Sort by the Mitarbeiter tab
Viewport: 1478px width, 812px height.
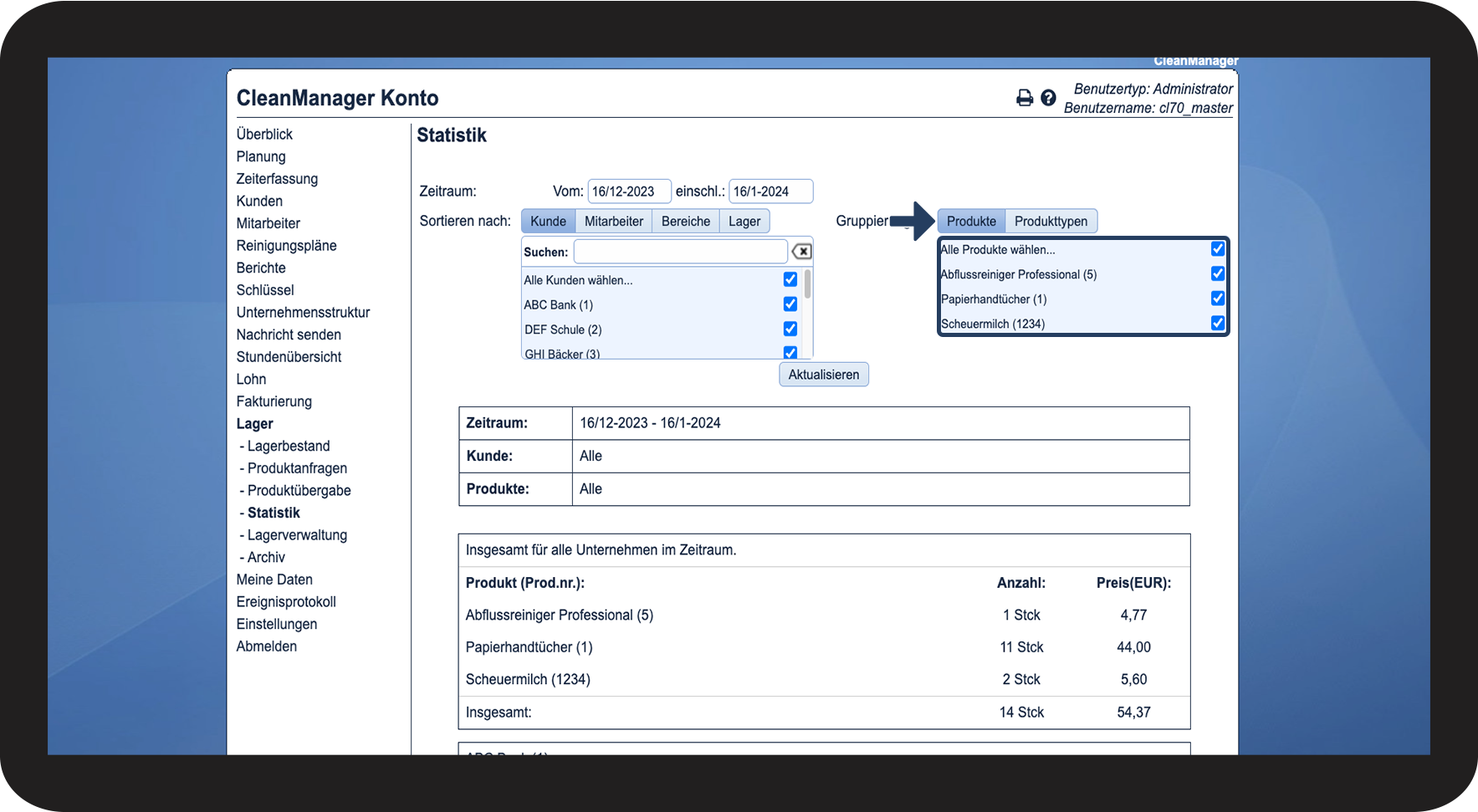coord(613,222)
